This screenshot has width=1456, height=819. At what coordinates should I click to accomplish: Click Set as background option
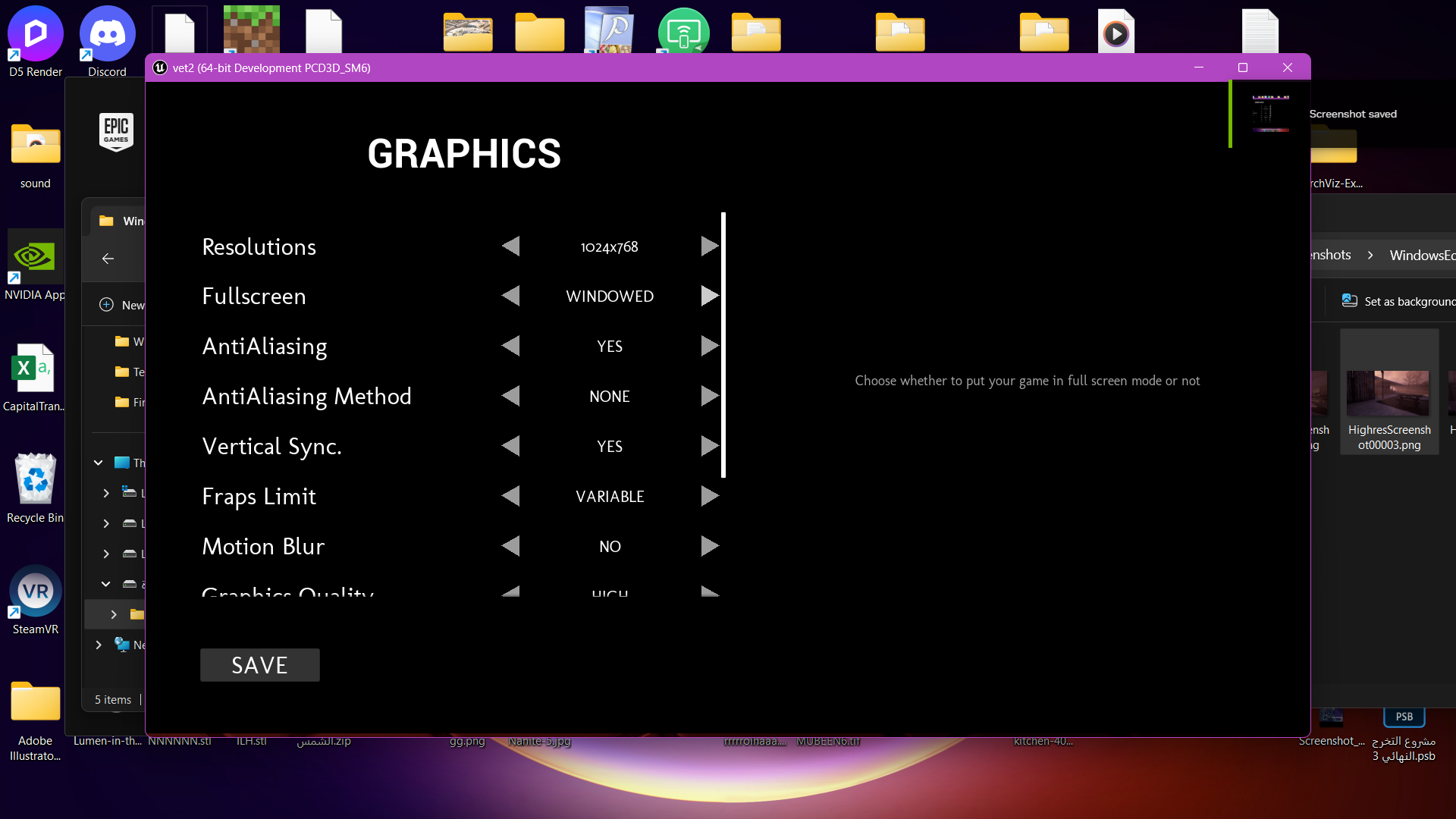[x=1398, y=301]
